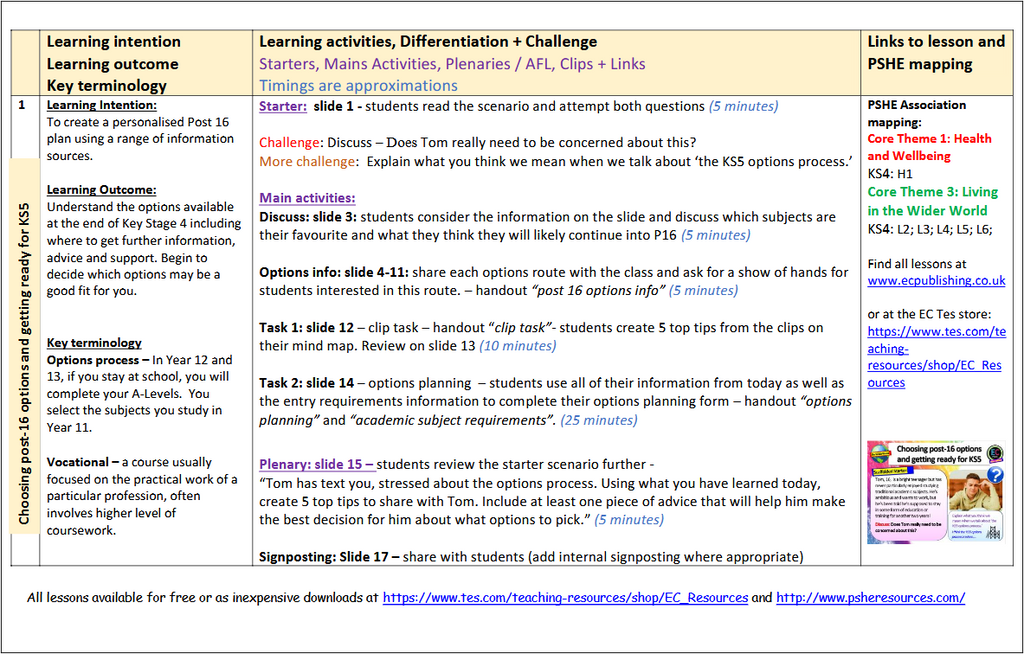Click 'Core Theme 1: Health and Wellbeing' text
This screenshot has height=654, width=1024.
pyautogui.click(x=929, y=147)
